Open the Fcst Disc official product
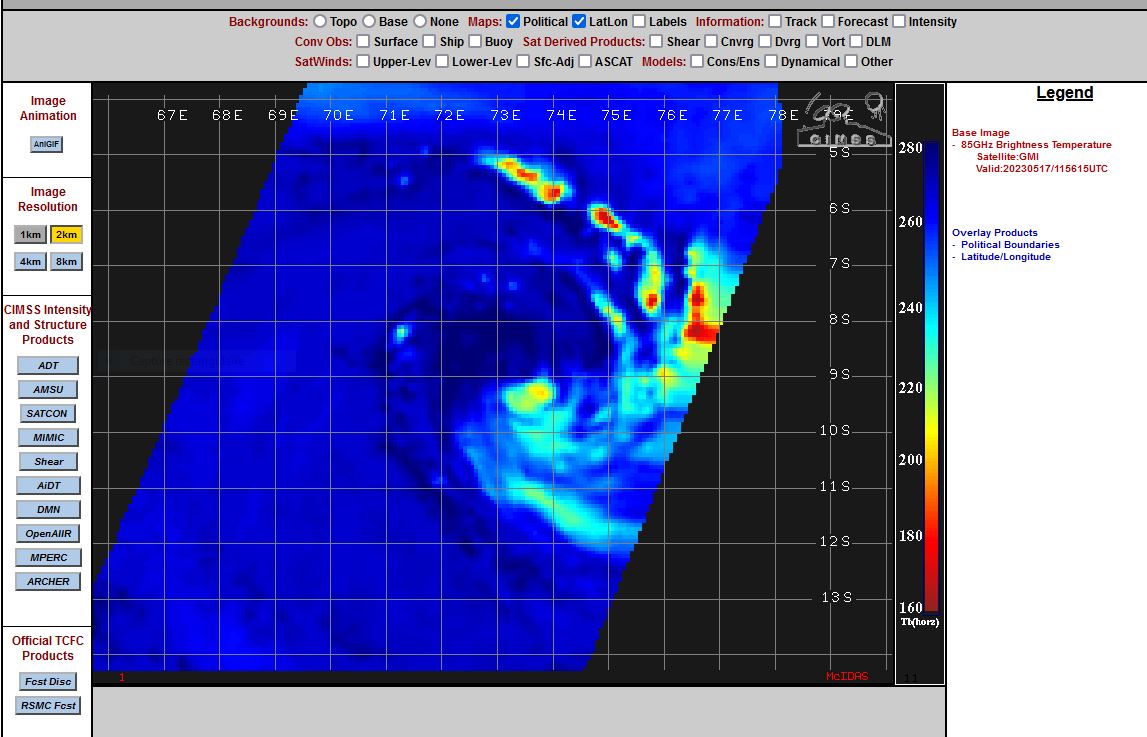Image resolution: width=1147 pixels, height=737 pixels. pyautogui.click(x=48, y=681)
